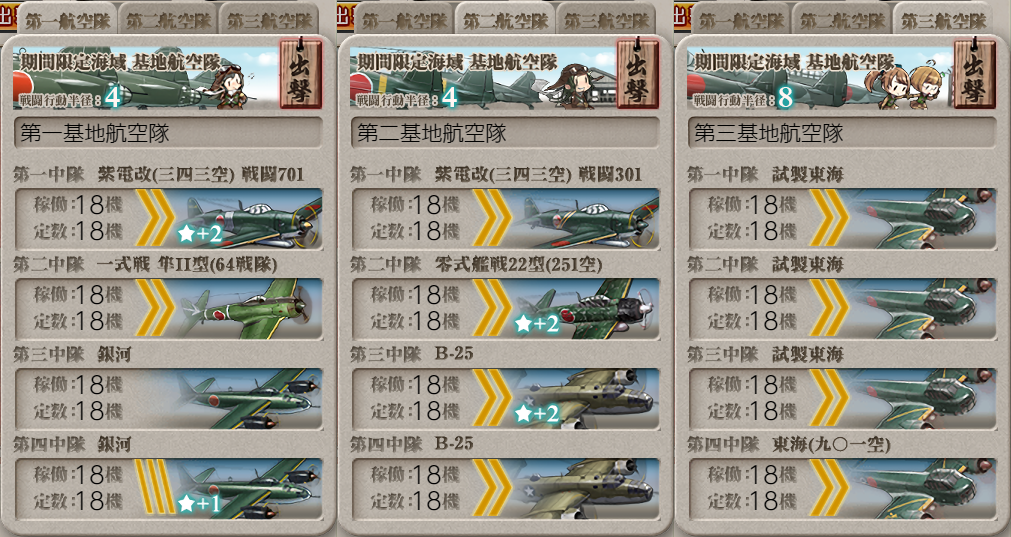The height and width of the screenshot is (537, 1011).
Task: Change the 出撃 wooden tag on third air base
Action: (x=974, y=72)
